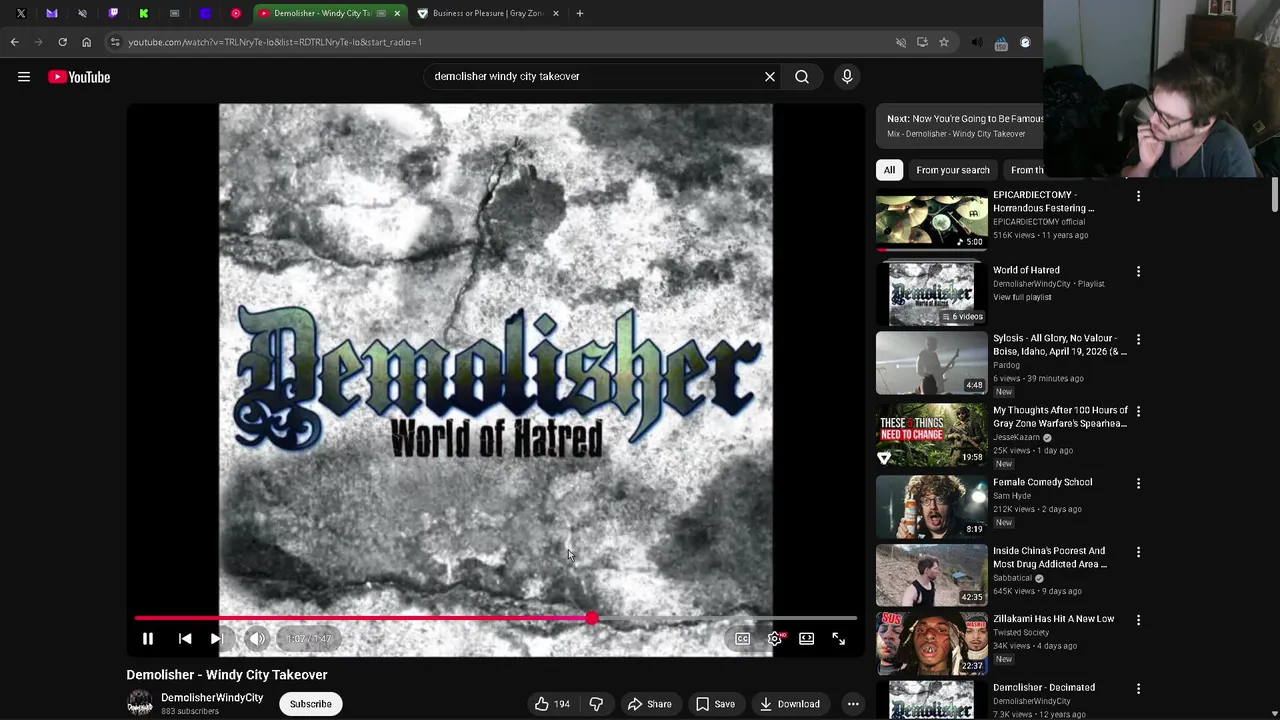Image resolution: width=1280 pixels, height=720 pixels.
Task: Open the DemolisherWindyCity channel avatar
Action: point(140,704)
